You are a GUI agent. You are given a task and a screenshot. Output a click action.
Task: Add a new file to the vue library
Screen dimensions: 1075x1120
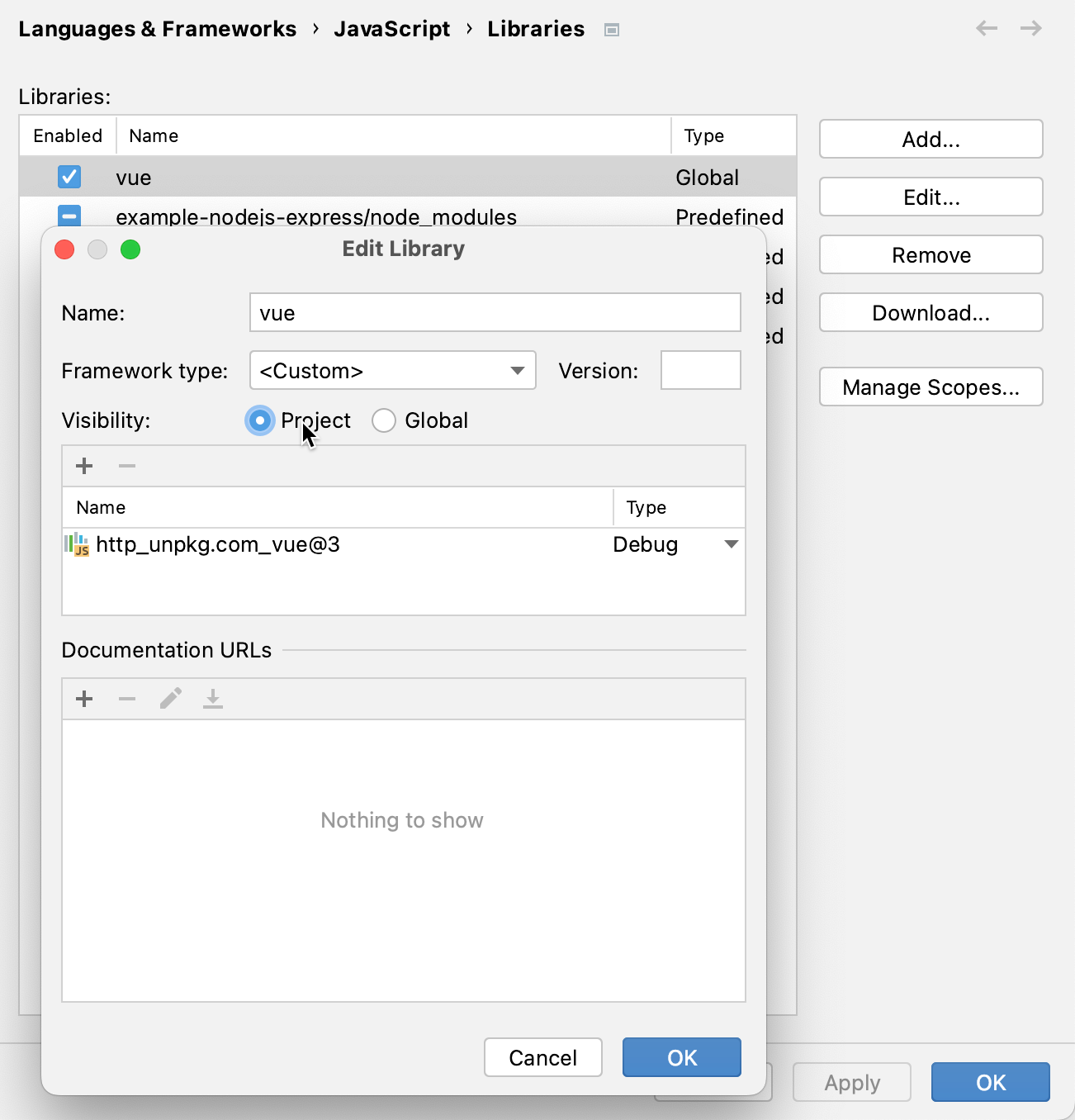pyautogui.click(x=83, y=465)
